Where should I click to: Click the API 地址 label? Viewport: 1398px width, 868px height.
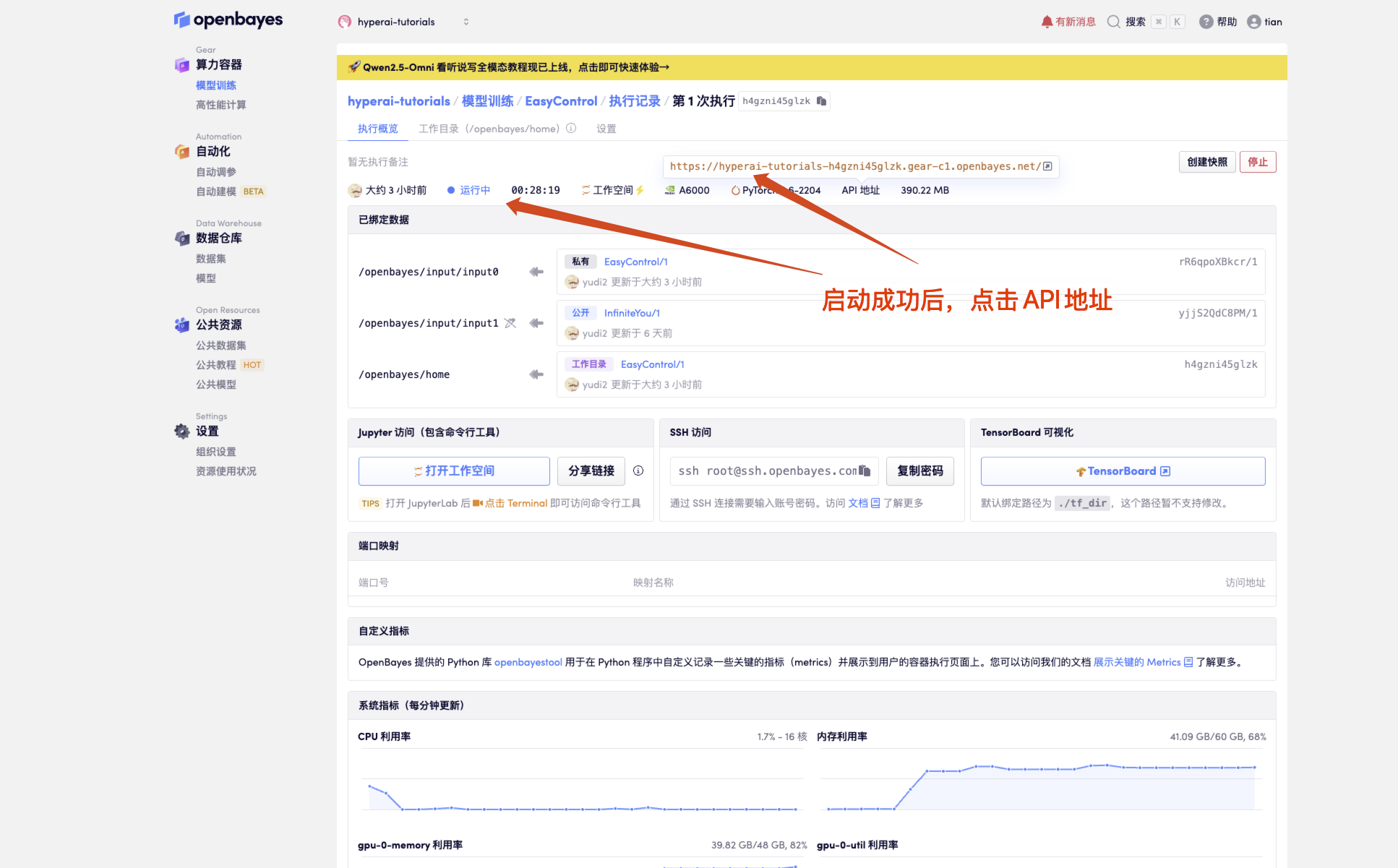coord(860,190)
